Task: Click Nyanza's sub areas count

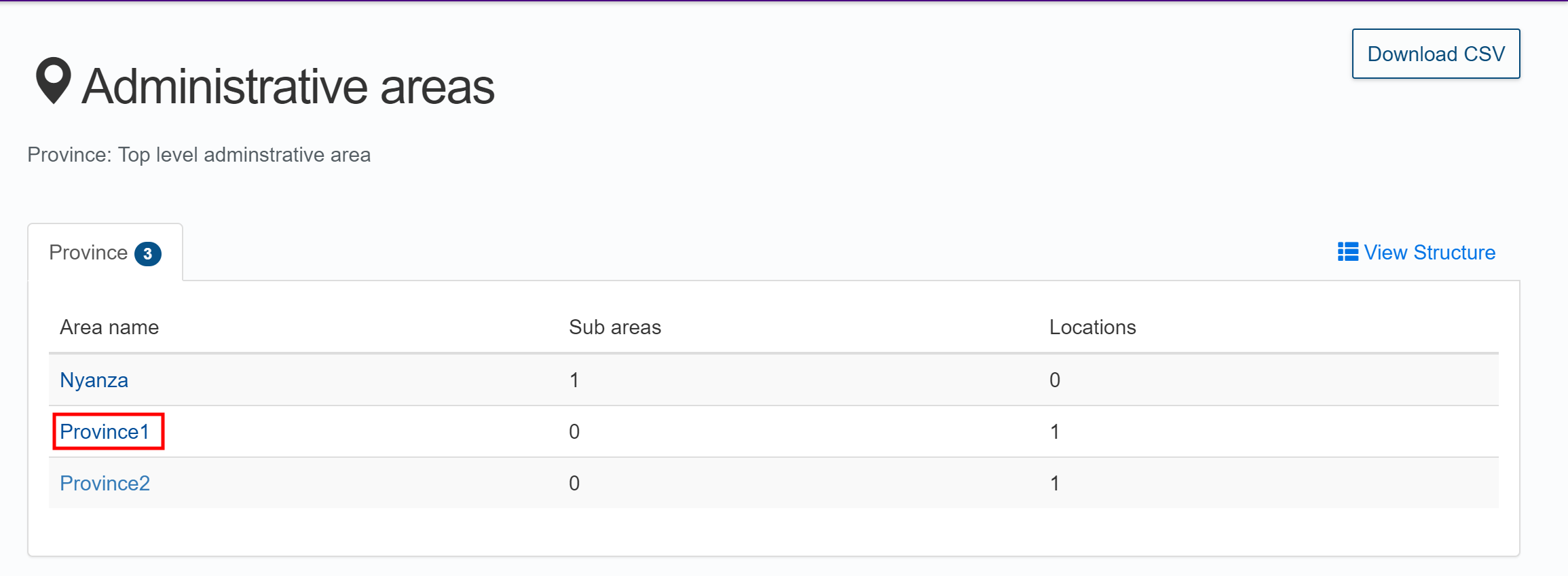Action: 574,380
